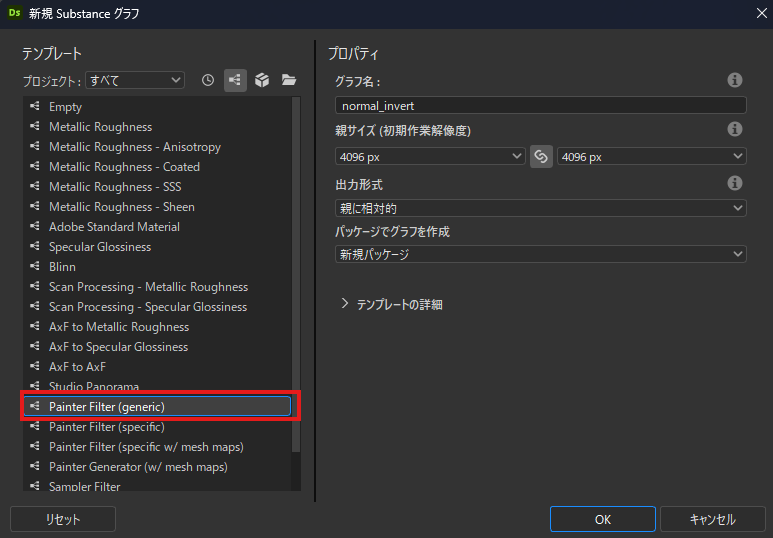Click the リセット button
Viewport: 773px width, 538px height.
[63, 519]
